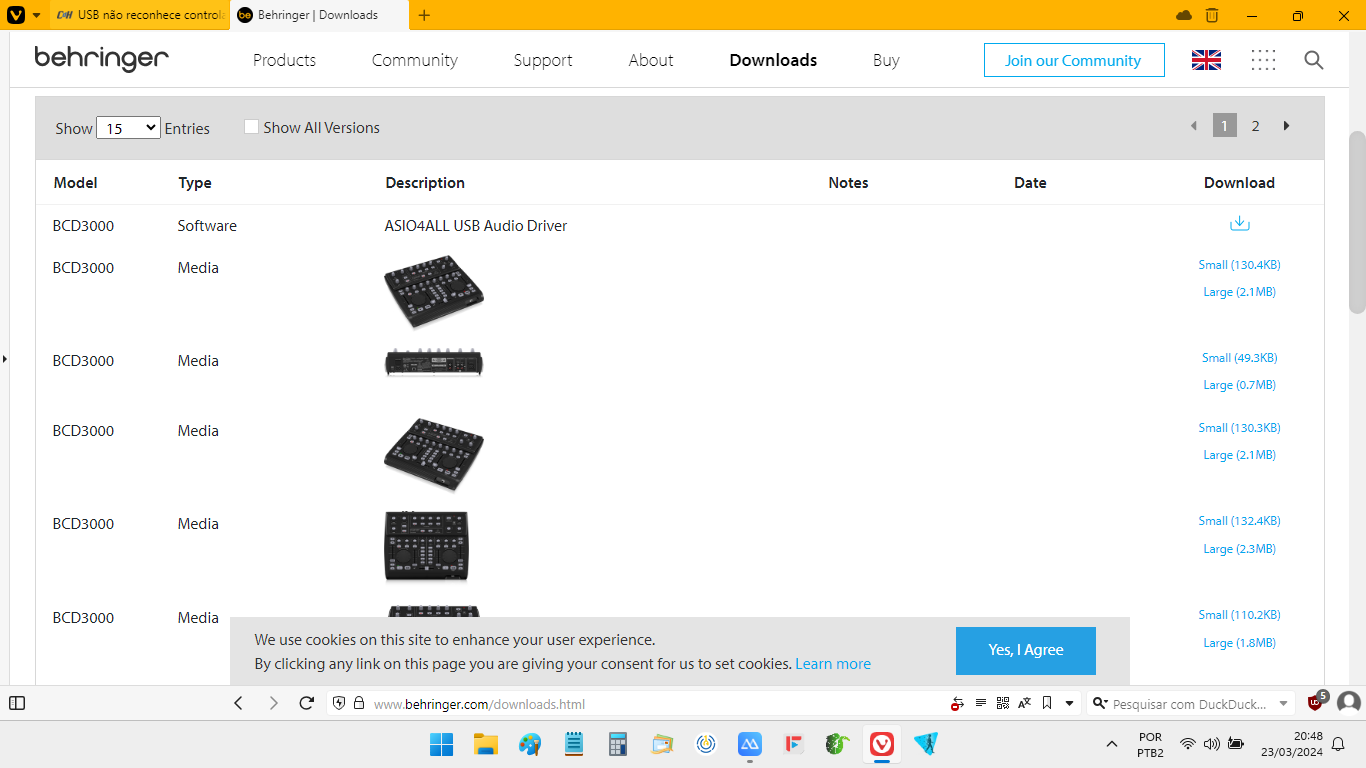
Task: Enable the Show All Versions checkbox
Action: click(x=252, y=127)
